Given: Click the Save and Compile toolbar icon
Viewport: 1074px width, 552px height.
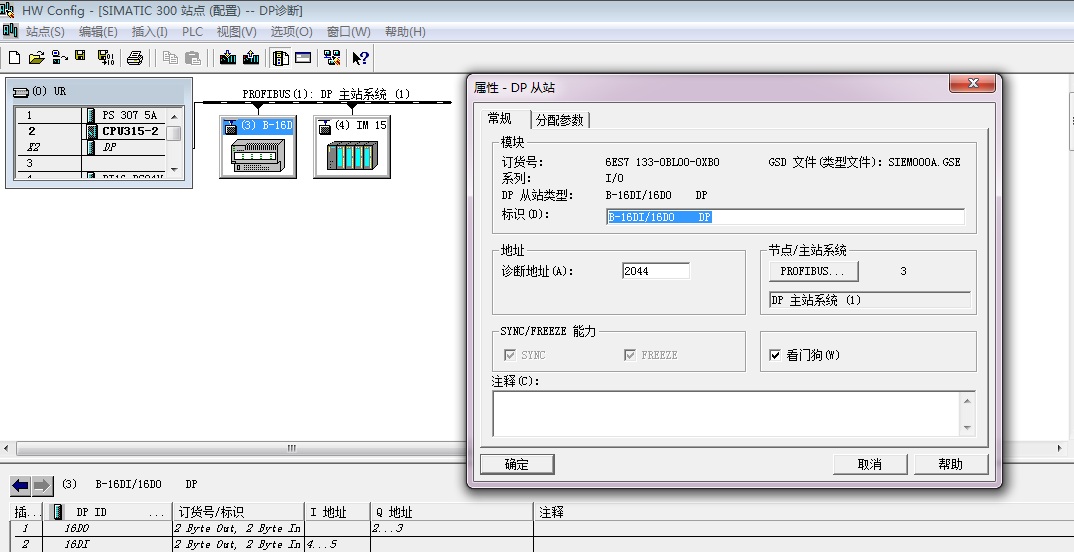Looking at the screenshot, I should [x=105, y=58].
